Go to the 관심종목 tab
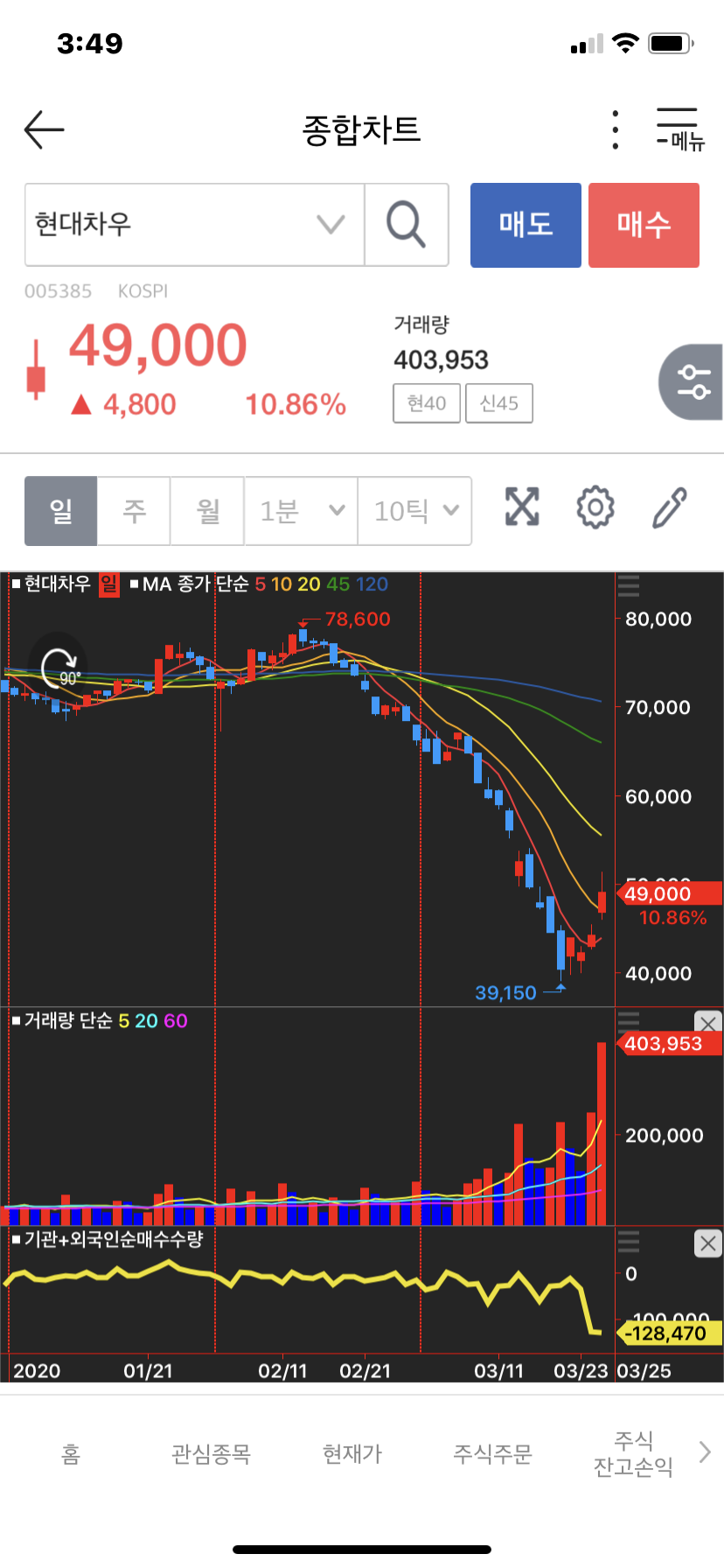The width and height of the screenshot is (724, 1568). [x=211, y=1453]
